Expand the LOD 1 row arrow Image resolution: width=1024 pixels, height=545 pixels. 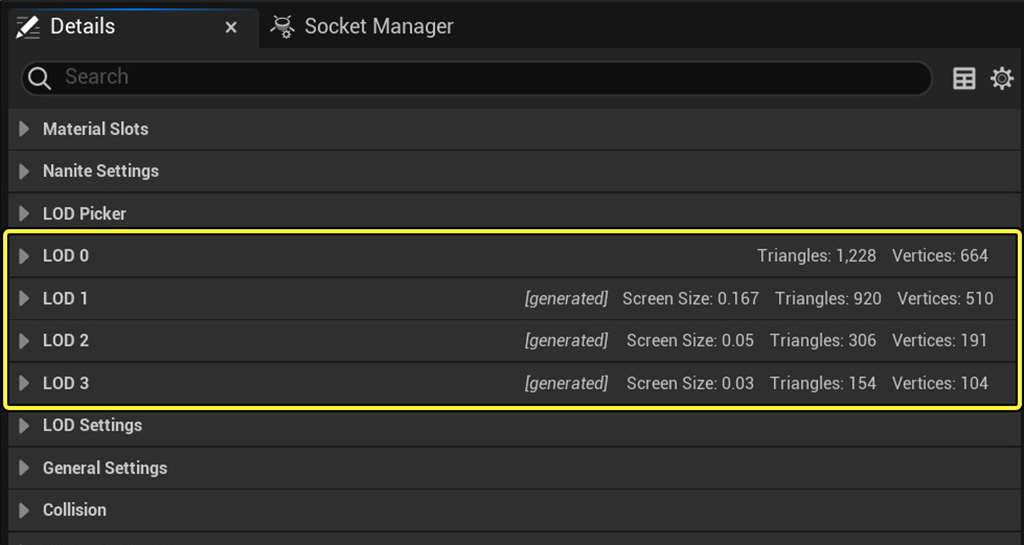[x=24, y=298]
